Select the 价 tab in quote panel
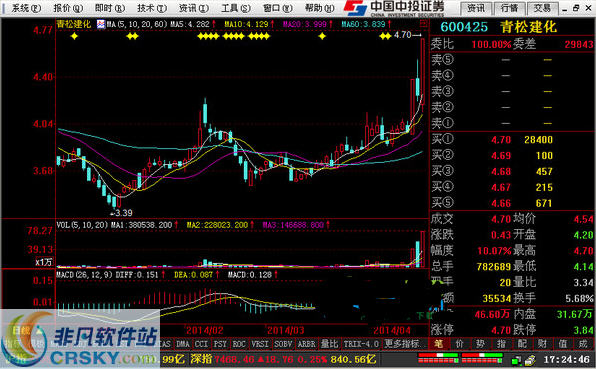This screenshot has width=596, height=369. pyautogui.click(x=460, y=344)
